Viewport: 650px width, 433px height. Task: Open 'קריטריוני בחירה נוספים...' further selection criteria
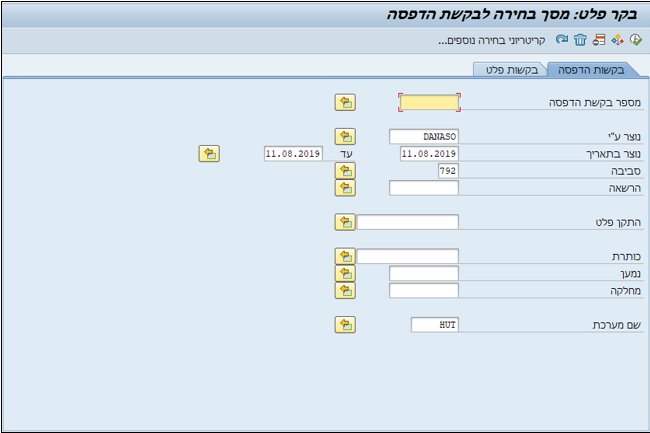(492, 41)
